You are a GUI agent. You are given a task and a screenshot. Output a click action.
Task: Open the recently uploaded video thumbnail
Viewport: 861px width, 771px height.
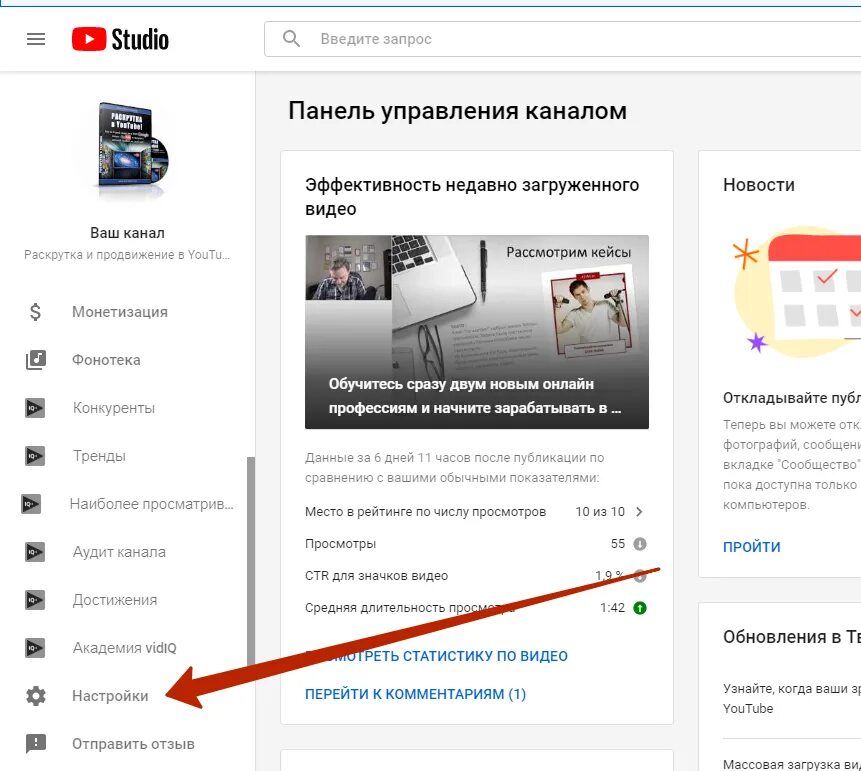pyautogui.click(x=477, y=332)
